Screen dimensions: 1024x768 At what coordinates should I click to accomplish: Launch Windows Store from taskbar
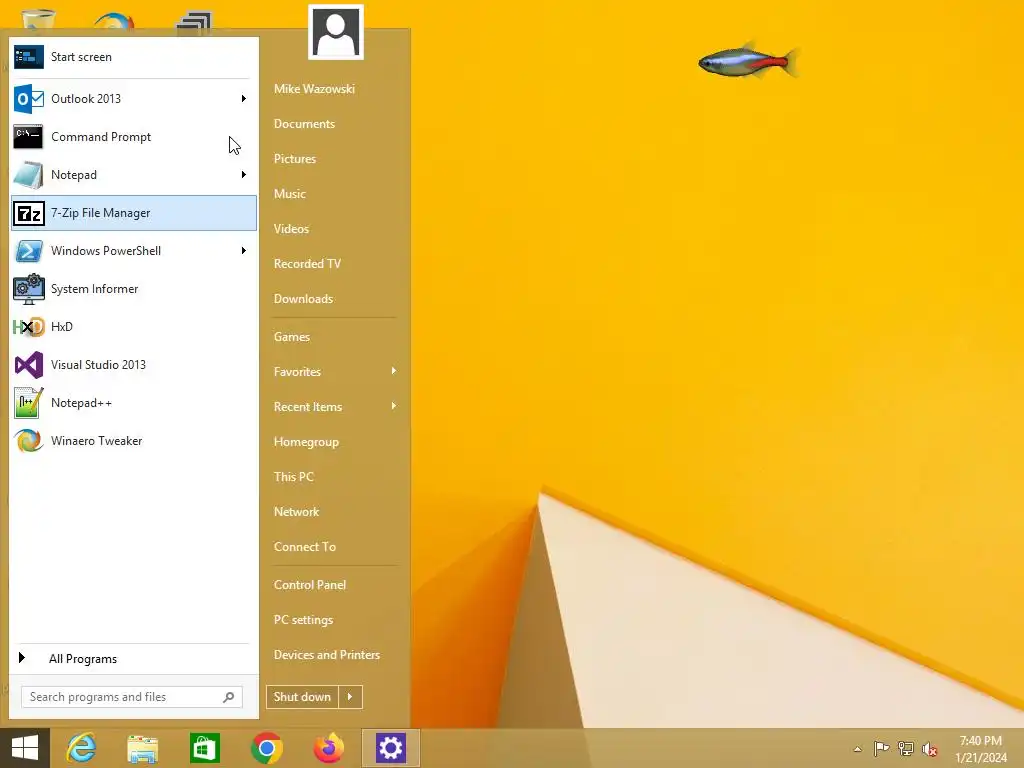pyautogui.click(x=204, y=748)
